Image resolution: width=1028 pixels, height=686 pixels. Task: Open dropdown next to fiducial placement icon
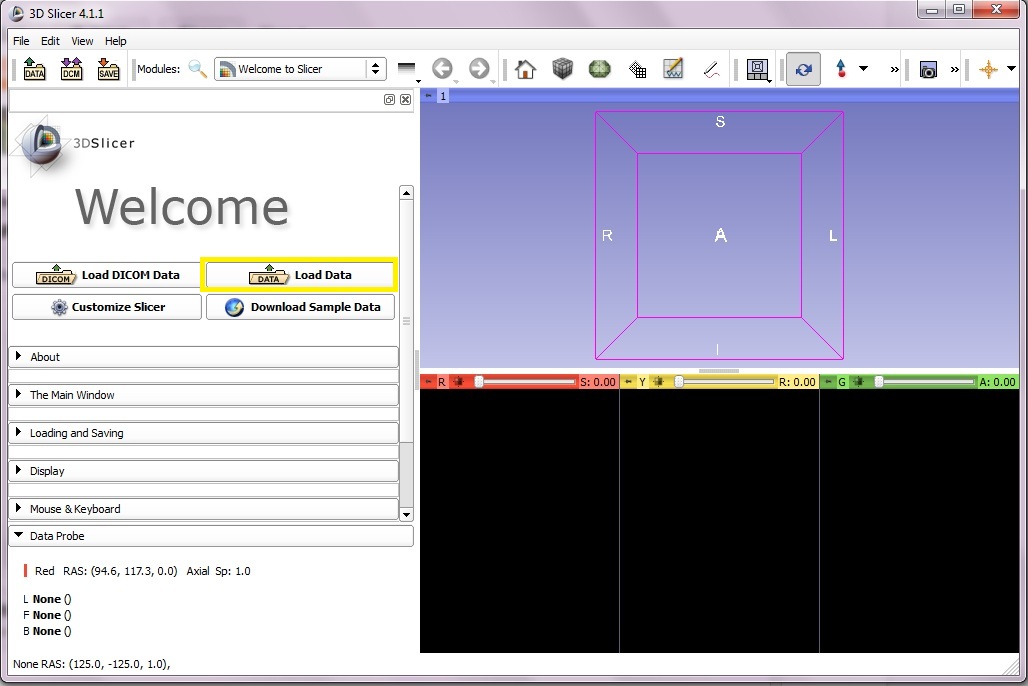pos(863,68)
